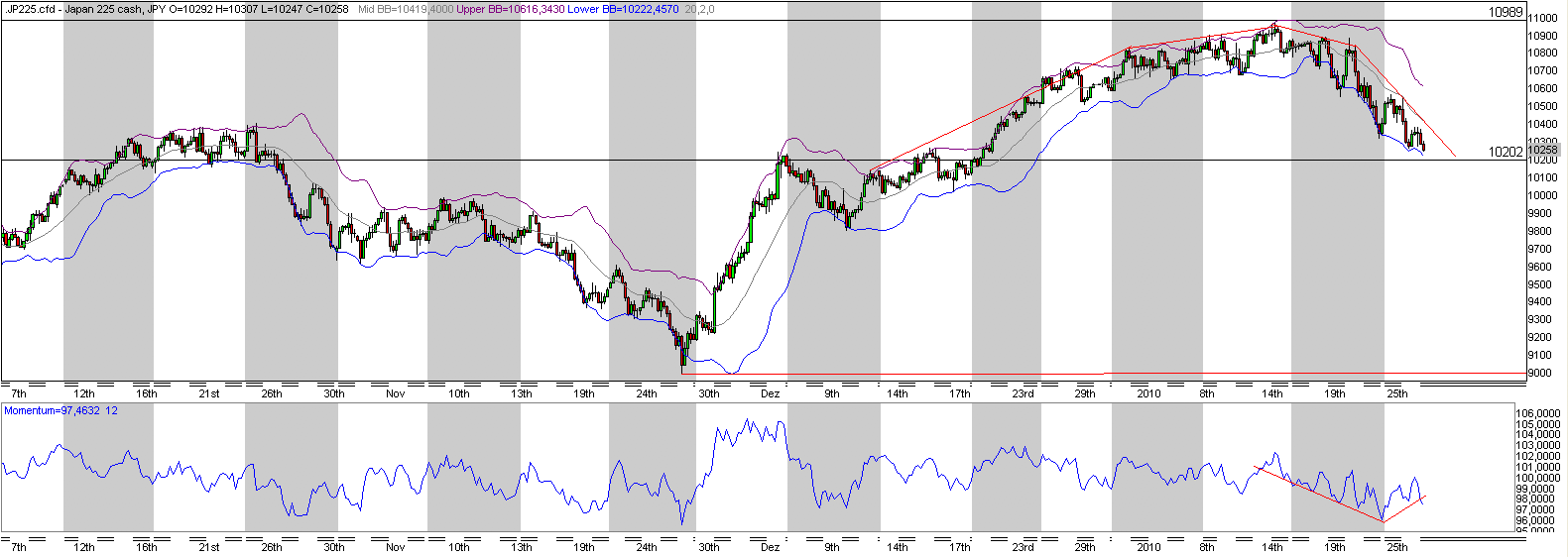Click 2010 label on momentum panel axis
1568x557 pixels.
(x=1148, y=546)
